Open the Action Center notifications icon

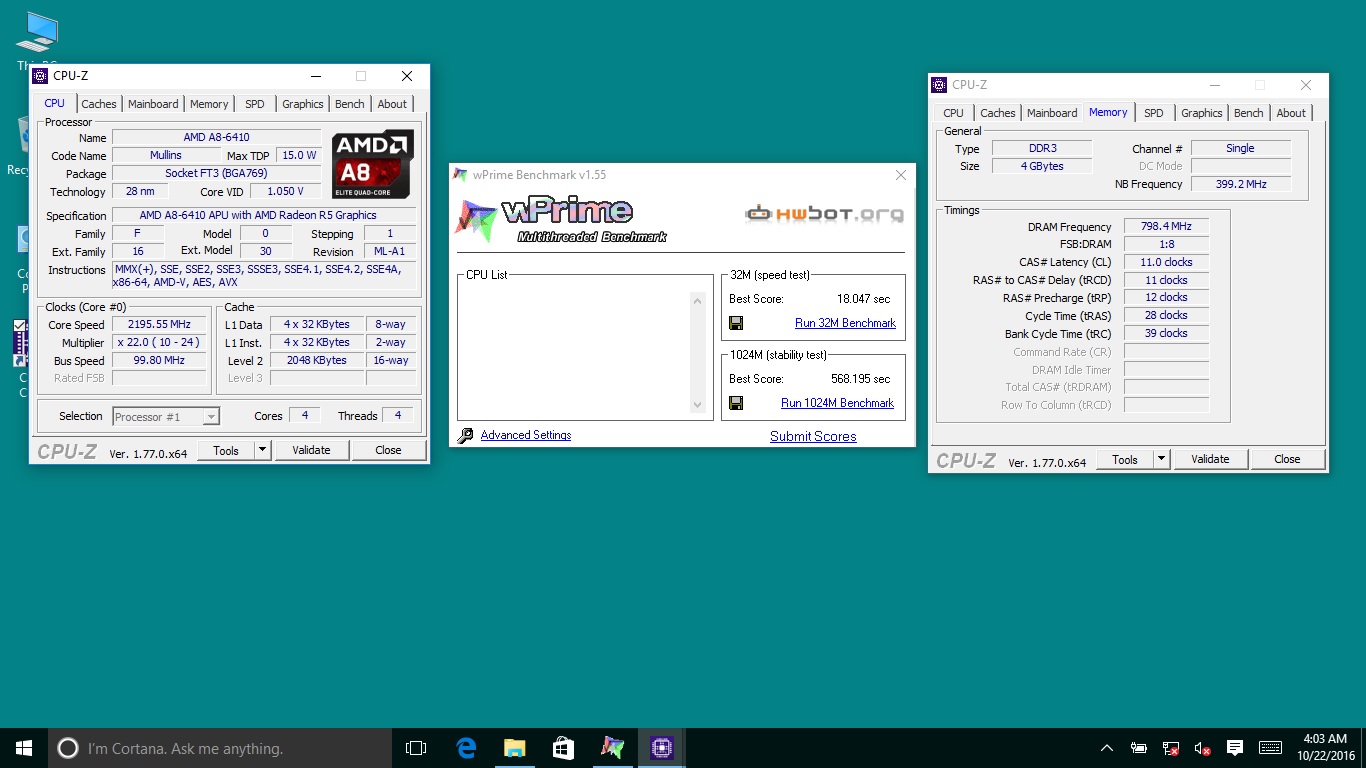(1235, 748)
